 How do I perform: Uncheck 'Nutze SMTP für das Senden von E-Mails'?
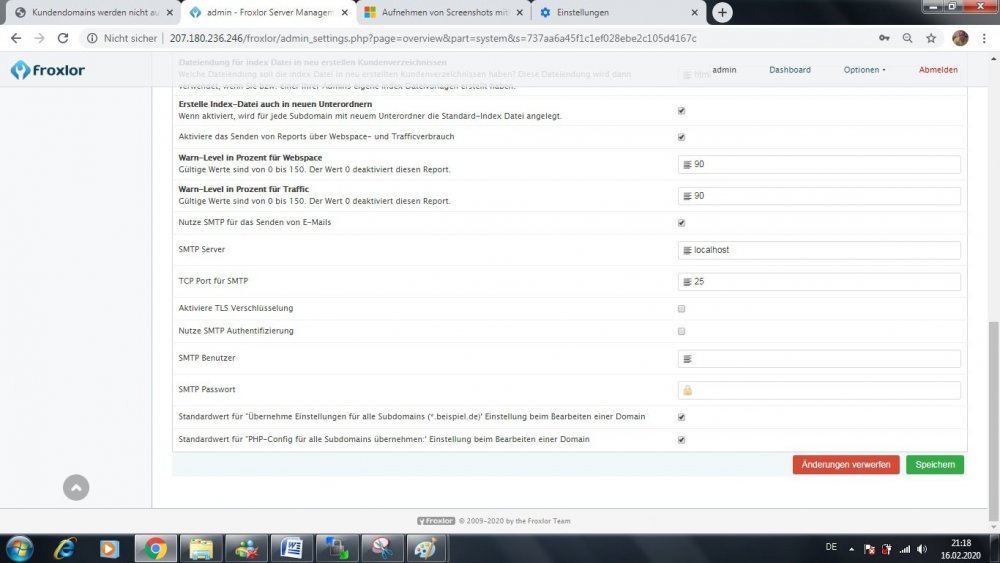click(681, 223)
